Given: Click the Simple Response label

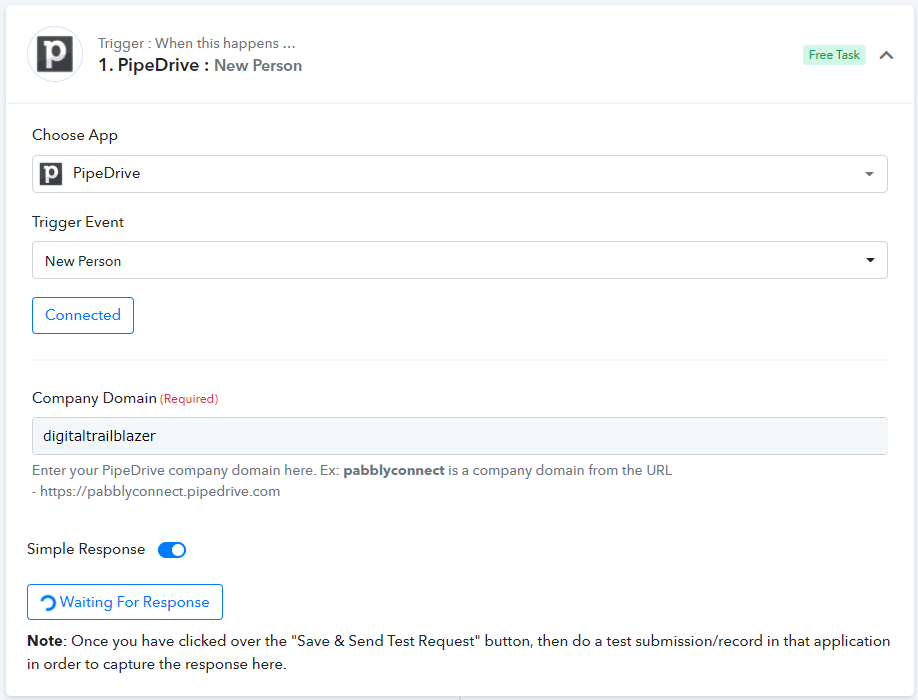Looking at the screenshot, I should pyautogui.click(x=86, y=550).
